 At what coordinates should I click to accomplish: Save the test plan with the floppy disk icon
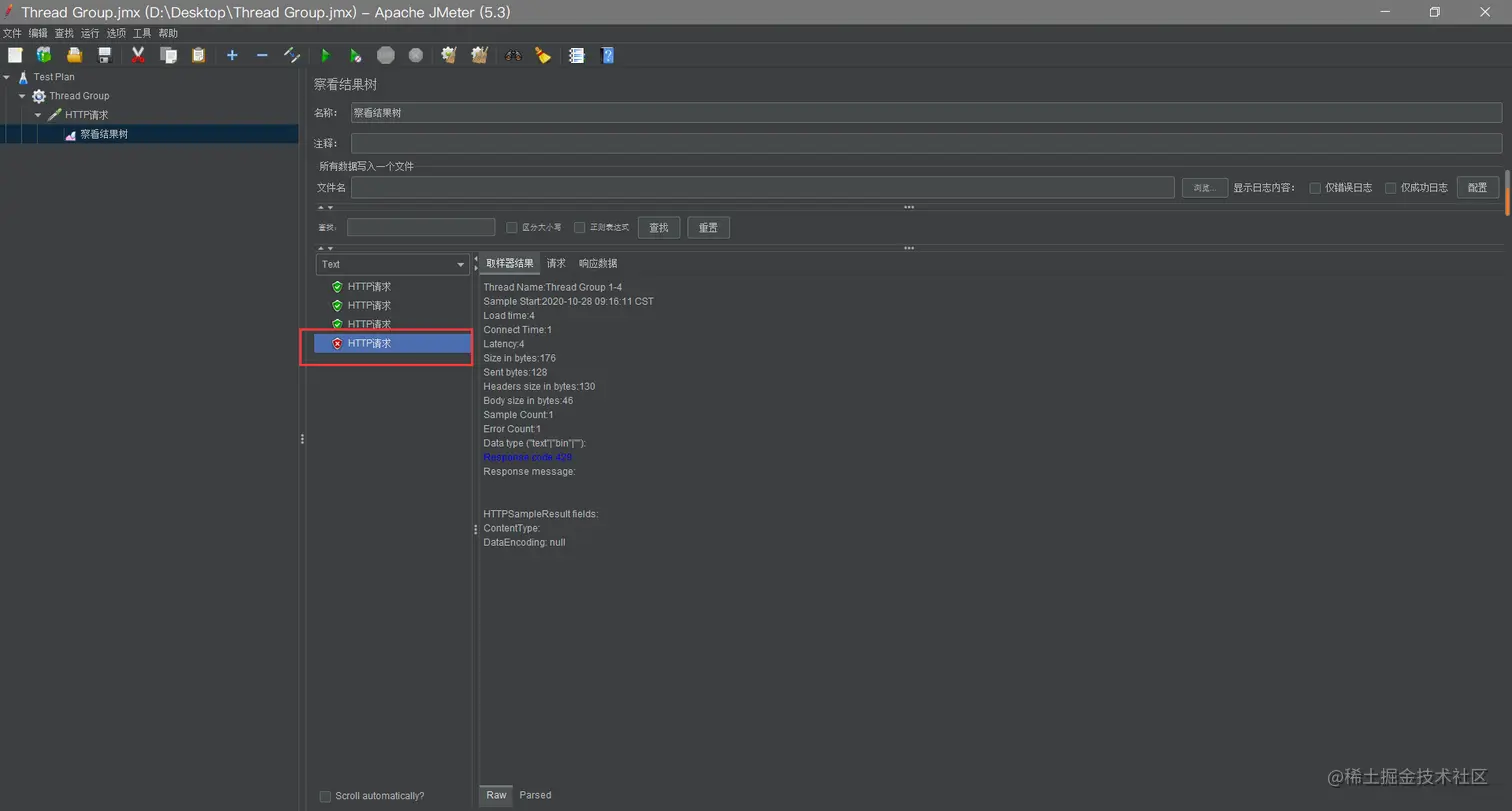(x=104, y=55)
